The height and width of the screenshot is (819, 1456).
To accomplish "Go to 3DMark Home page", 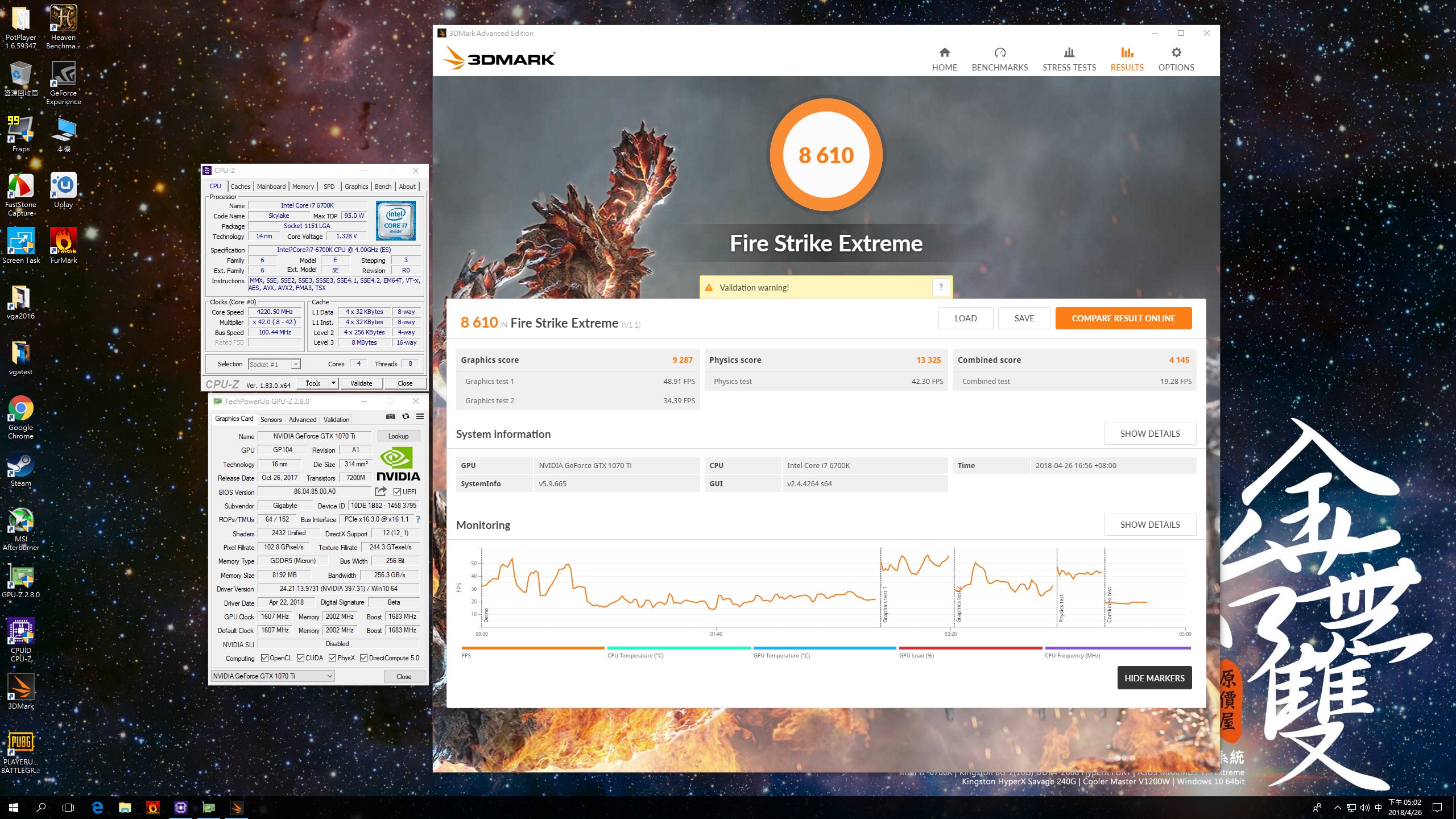I will 944,59.
